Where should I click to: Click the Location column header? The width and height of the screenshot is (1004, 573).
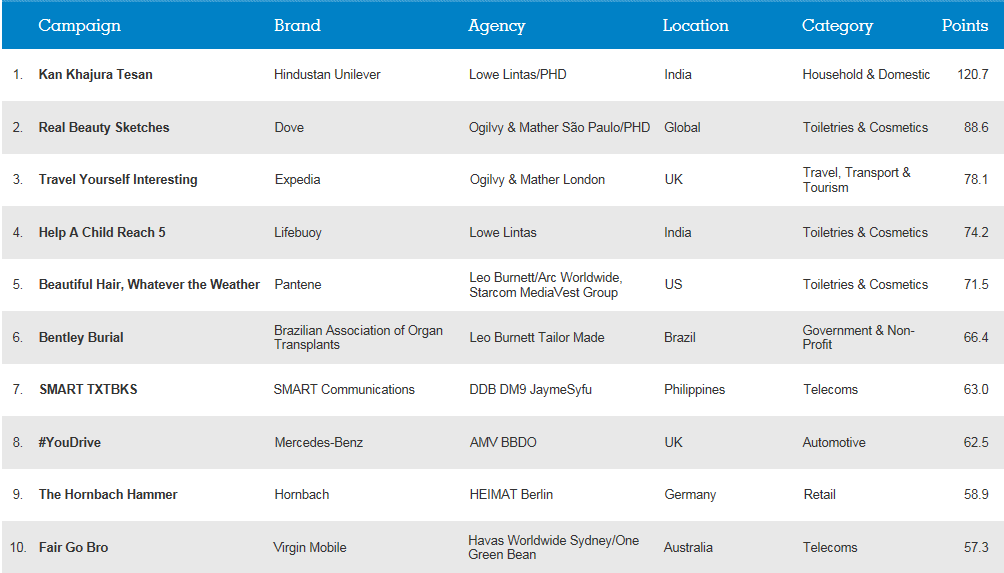(x=695, y=26)
